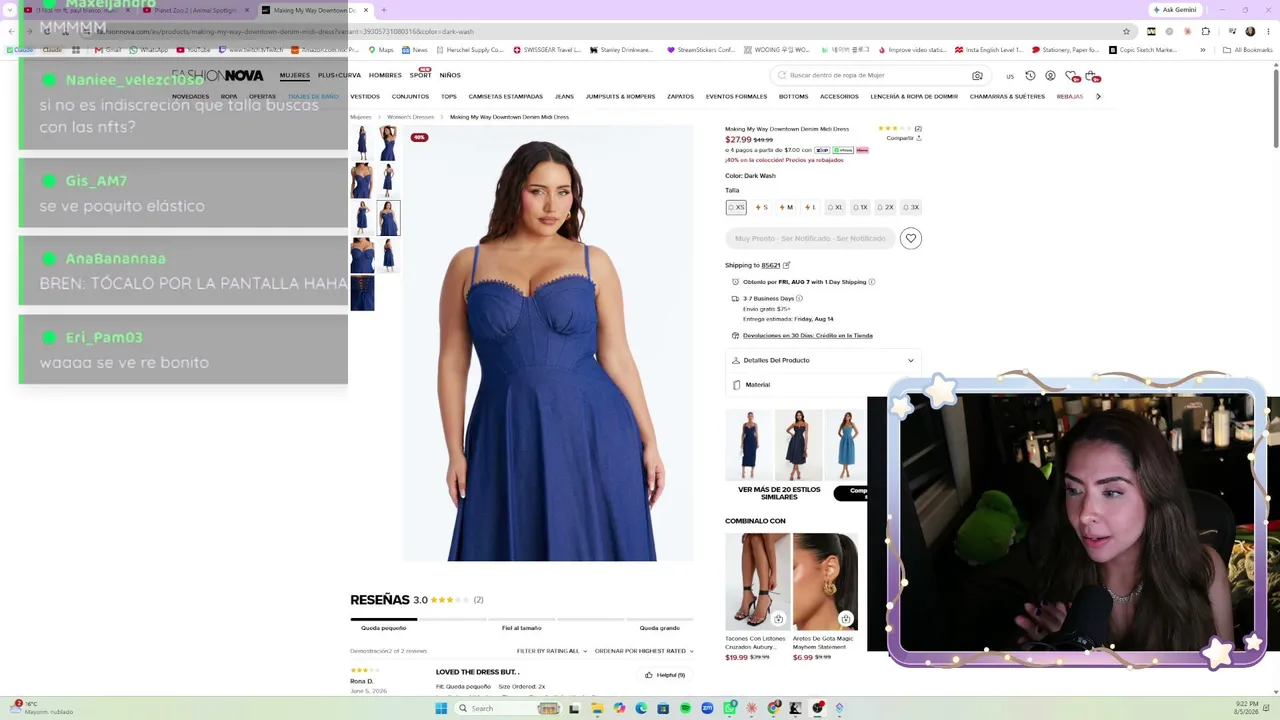1280x720 pixels.
Task: Edit shipping zip code 85621
Action: (x=787, y=265)
